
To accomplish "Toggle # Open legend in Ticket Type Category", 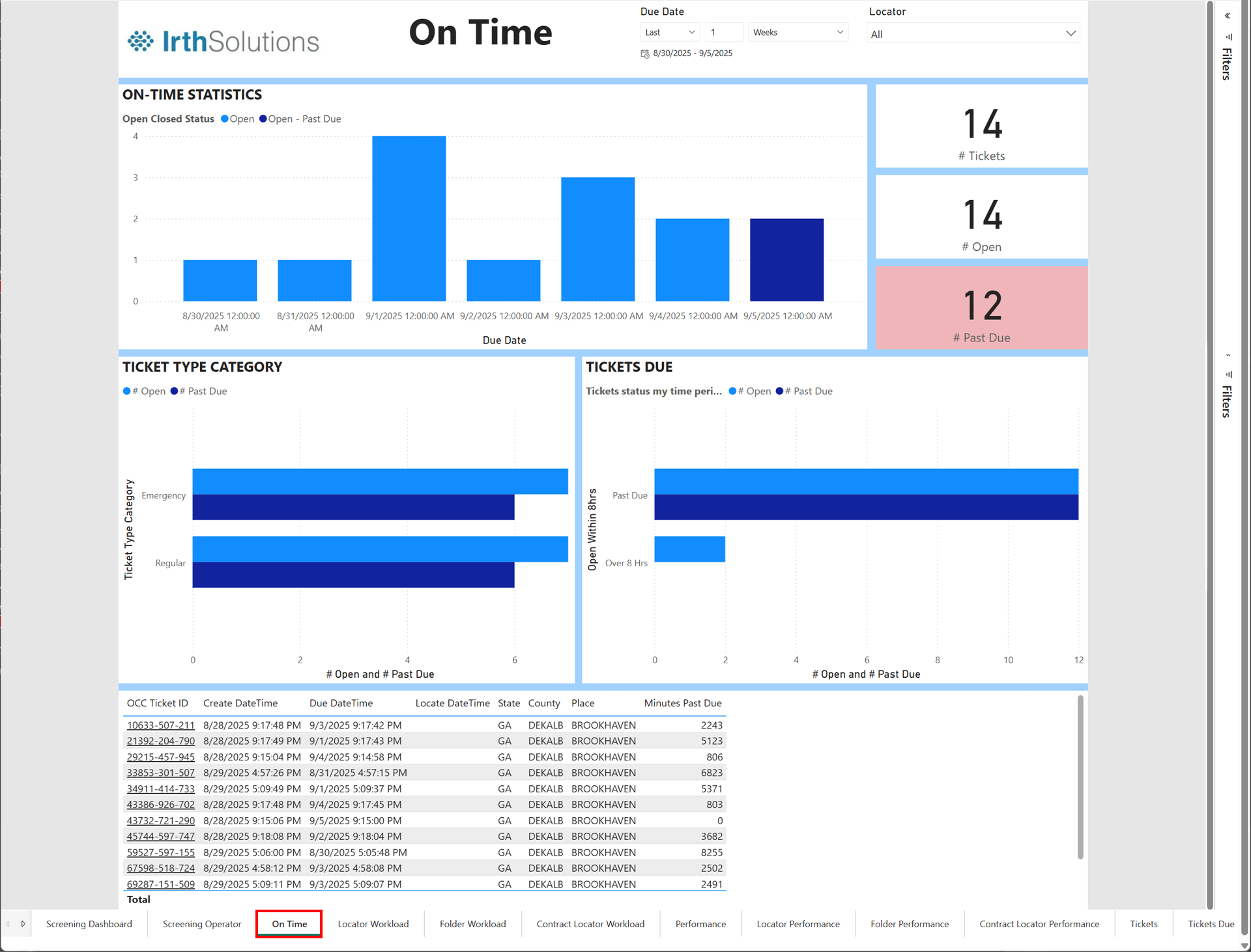I will point(127,391).
